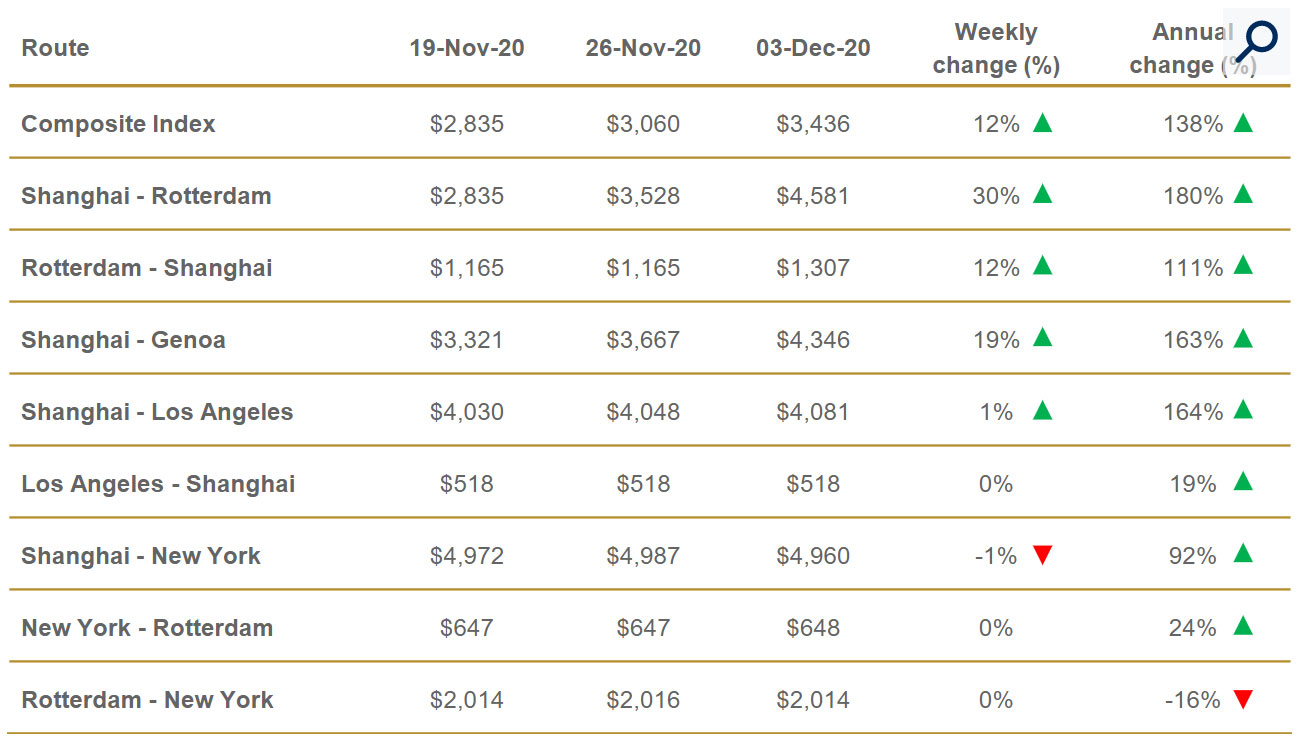Click the magnifying glass zoom icon
The image size is (1310, 750).
1256,41
